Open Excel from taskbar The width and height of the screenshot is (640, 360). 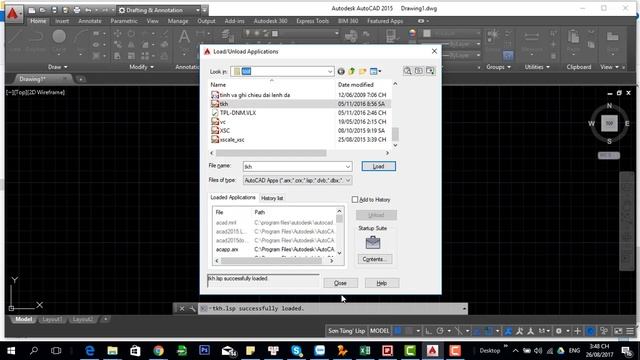coord(364,351)
